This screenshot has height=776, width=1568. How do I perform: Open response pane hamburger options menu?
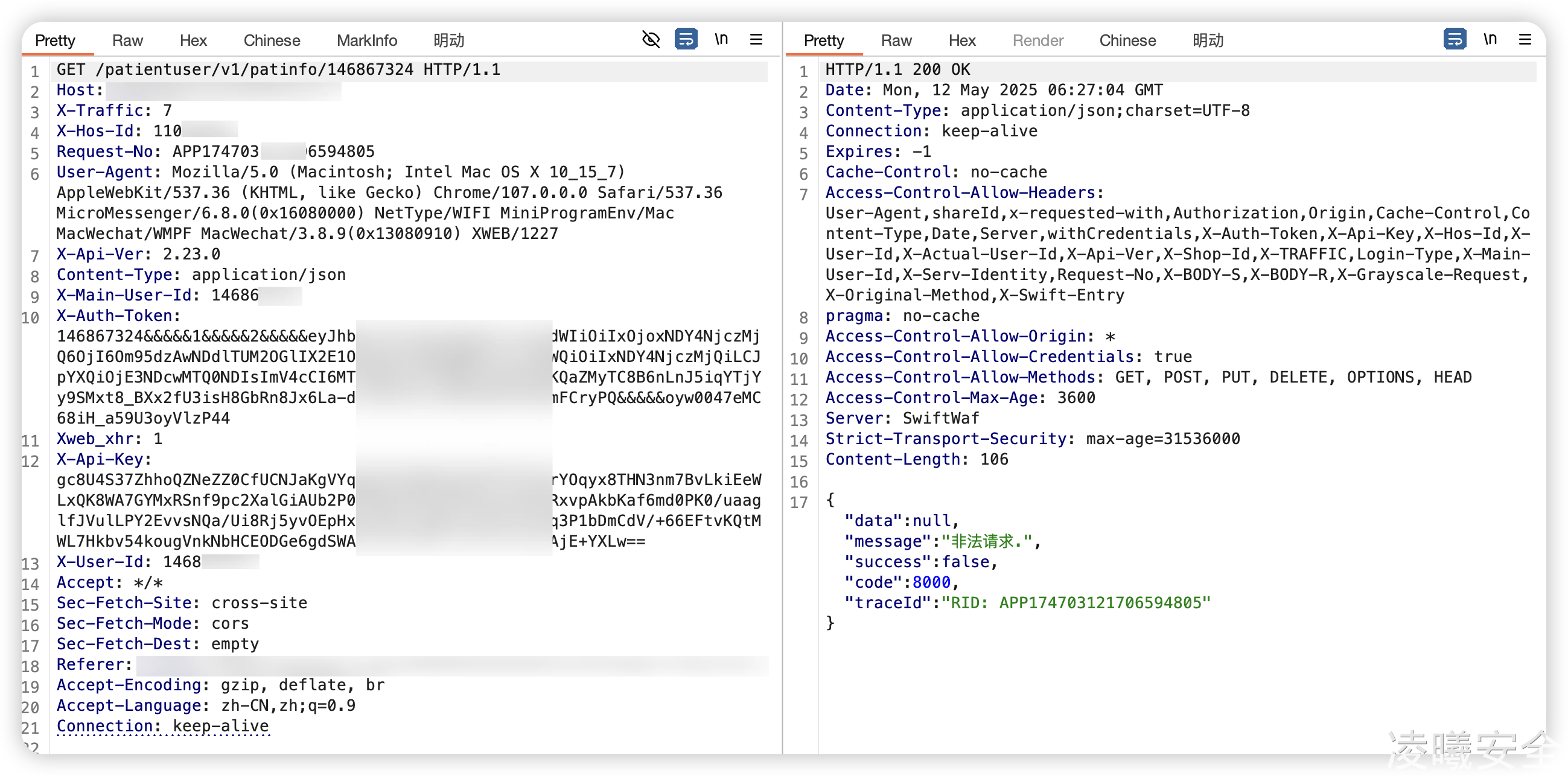[1525, 40]
